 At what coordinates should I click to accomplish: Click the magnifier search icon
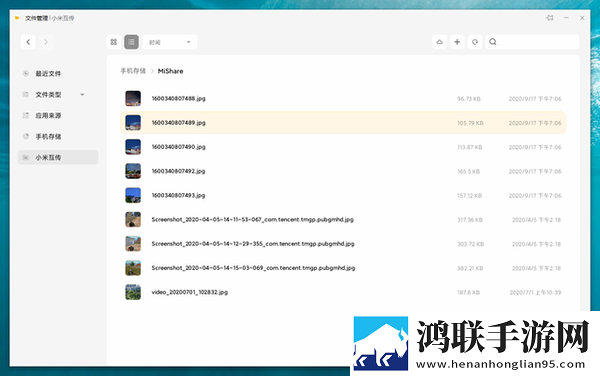(493, 42)
